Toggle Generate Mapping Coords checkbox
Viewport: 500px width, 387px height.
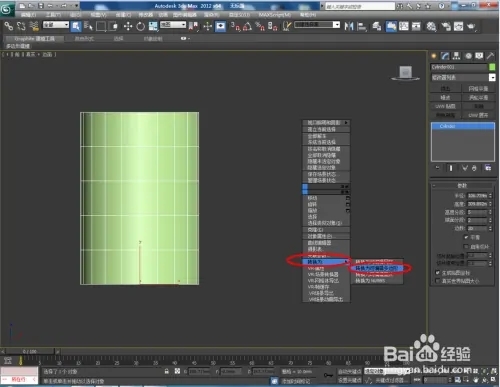point(438,273)
